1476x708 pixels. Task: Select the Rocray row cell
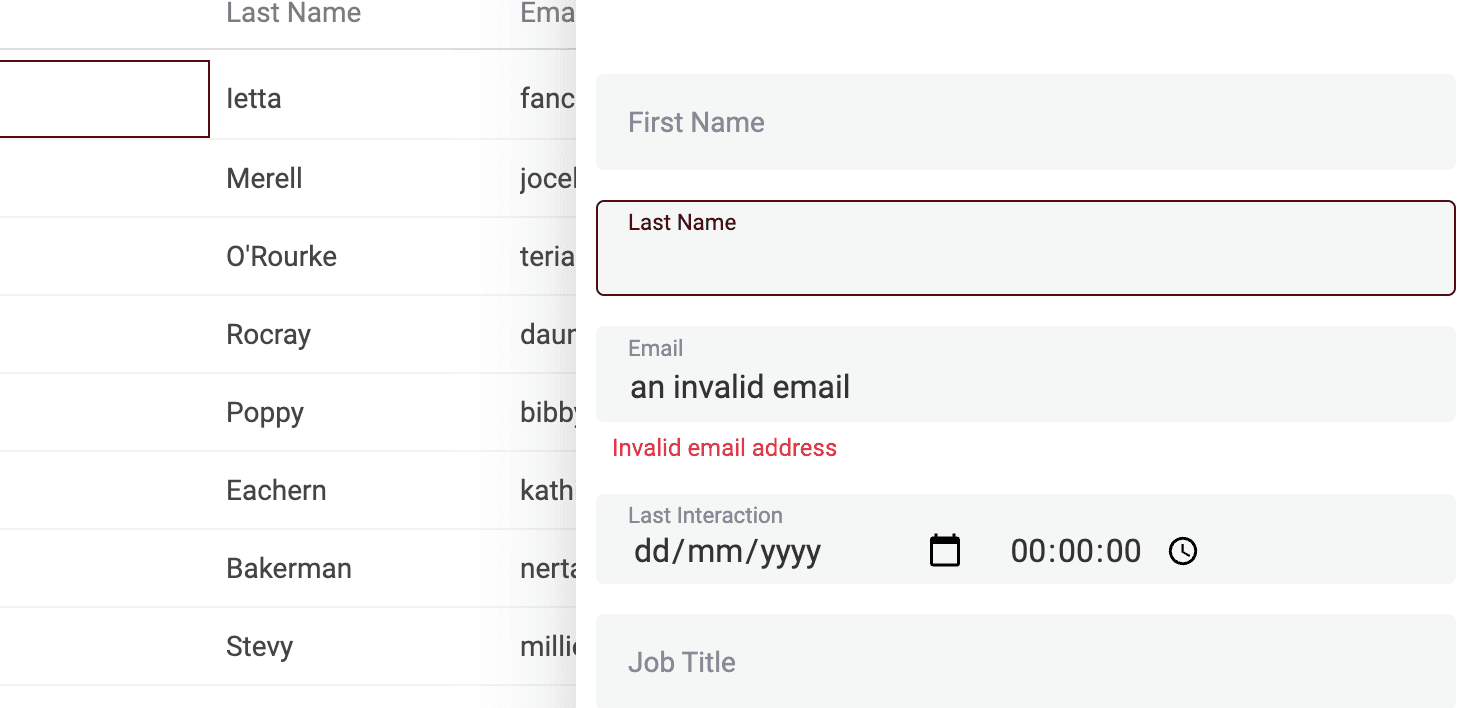268,334
